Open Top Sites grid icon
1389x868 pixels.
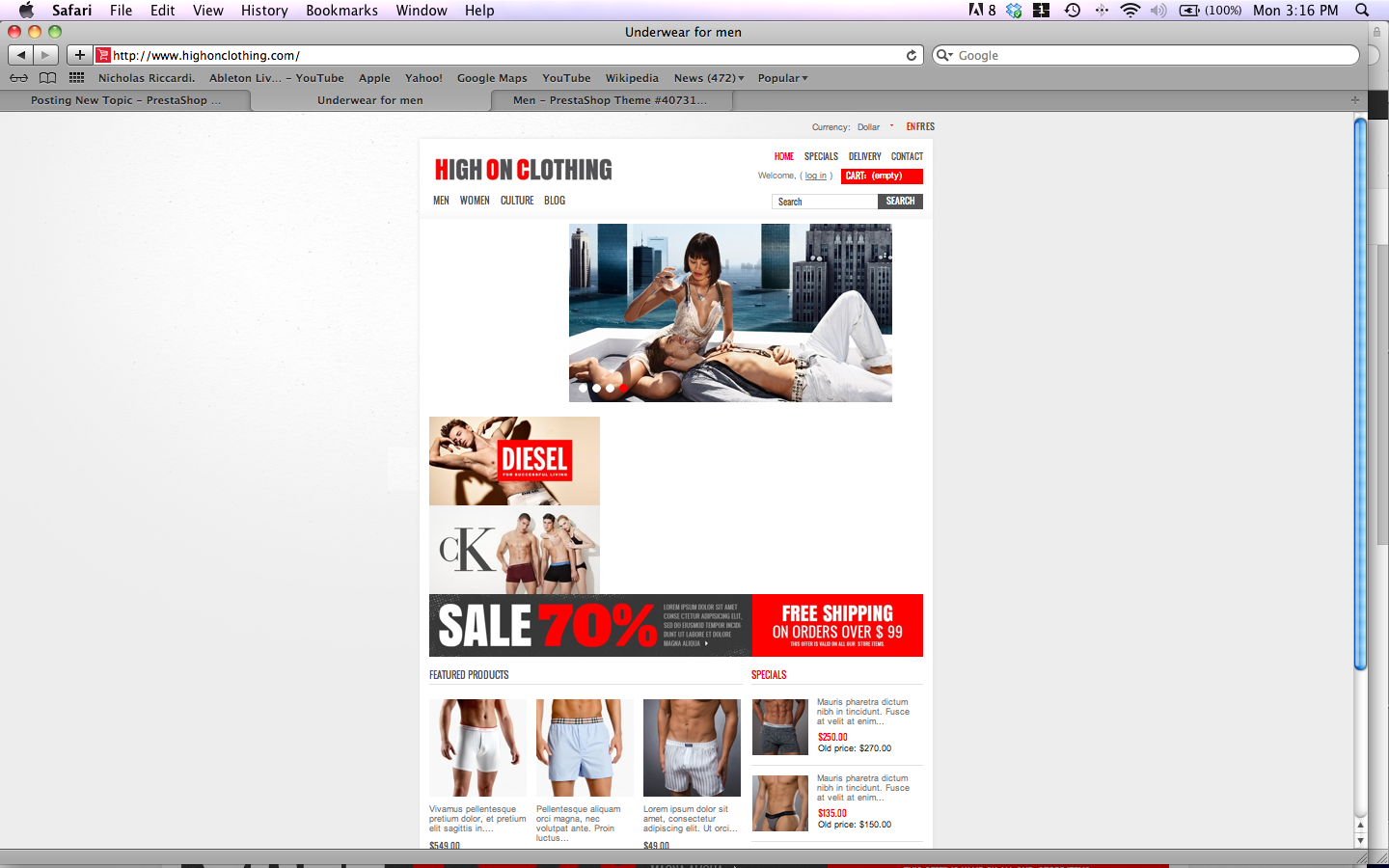[76, 78]
